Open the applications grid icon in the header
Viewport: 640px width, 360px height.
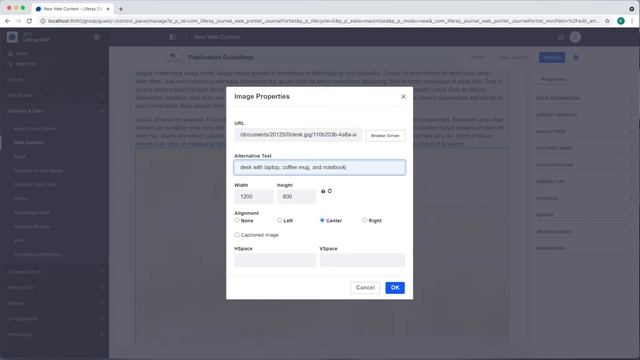[x=561, y=37]
